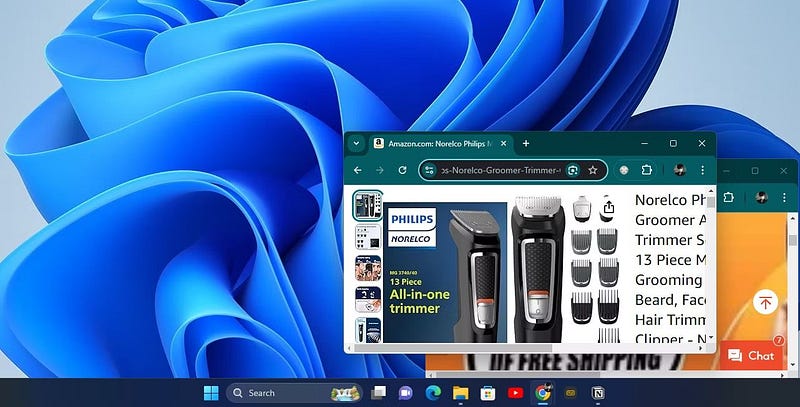Open File Explorer from the taskbar
Image resolution: width=800 pixels, height=407 pixels.
(461, 393)
